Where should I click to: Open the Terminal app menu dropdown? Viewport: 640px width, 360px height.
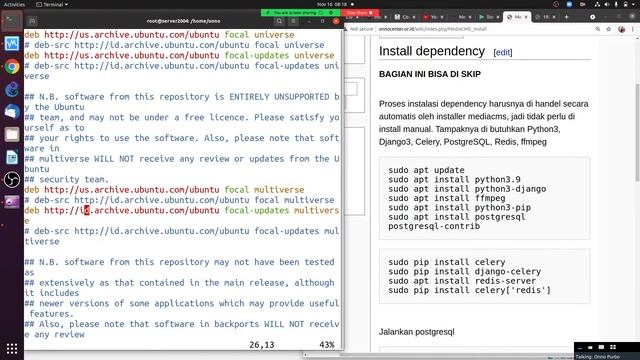click(52, 4)
